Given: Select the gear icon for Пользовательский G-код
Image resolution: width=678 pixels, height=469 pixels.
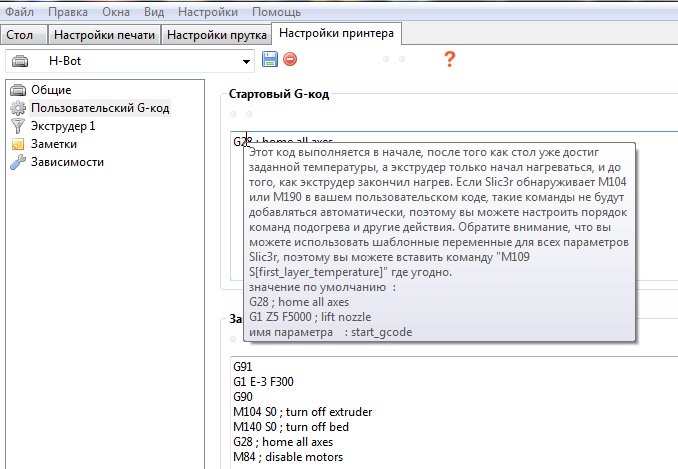Looking at the screenshot, I should pos(18,108).
